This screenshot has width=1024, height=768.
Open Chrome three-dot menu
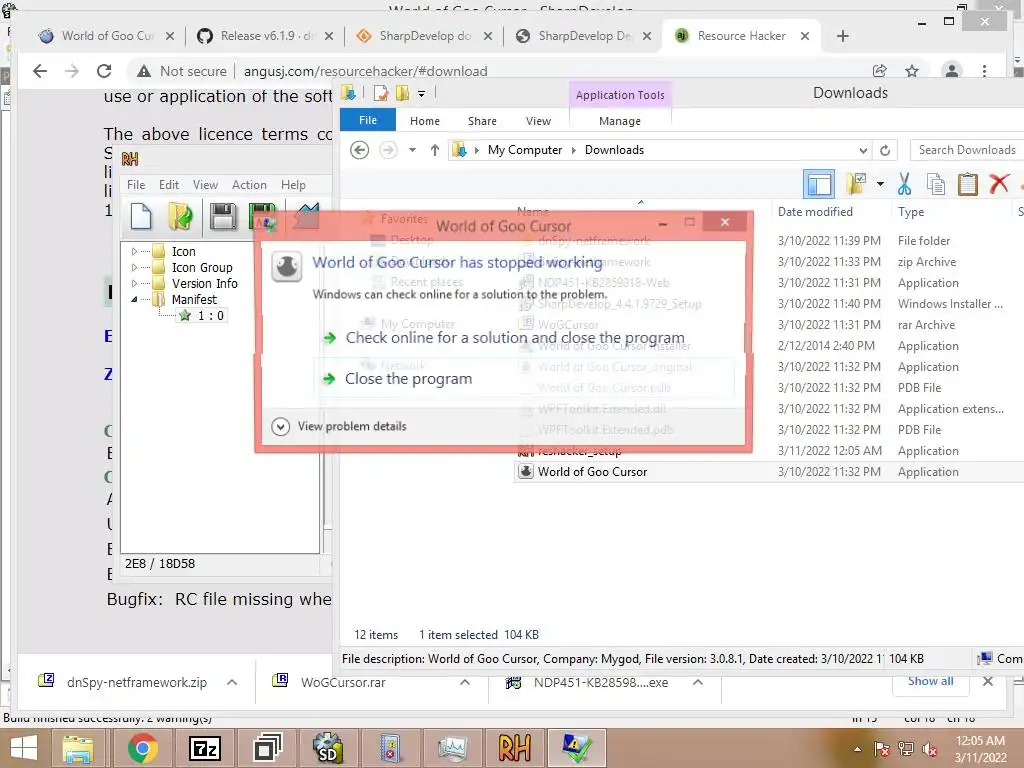(984, 71)
